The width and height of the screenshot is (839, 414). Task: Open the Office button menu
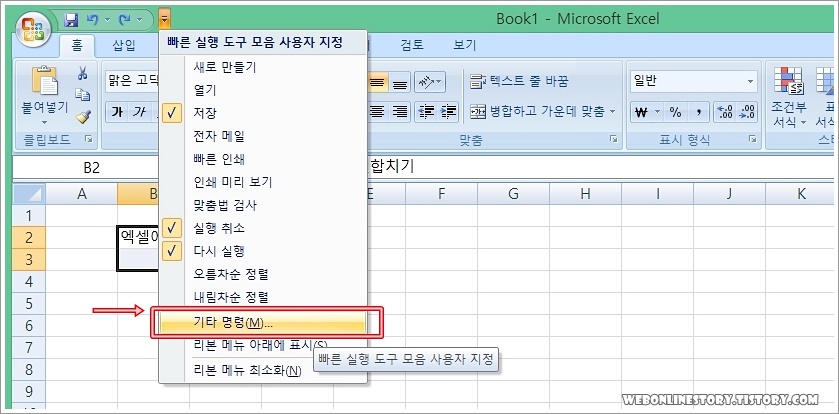(x=33, y=28)
